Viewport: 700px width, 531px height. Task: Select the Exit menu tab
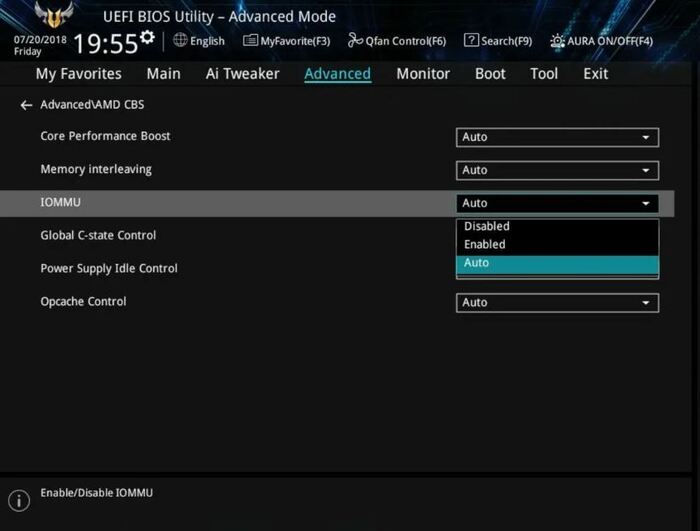[595, 74]
